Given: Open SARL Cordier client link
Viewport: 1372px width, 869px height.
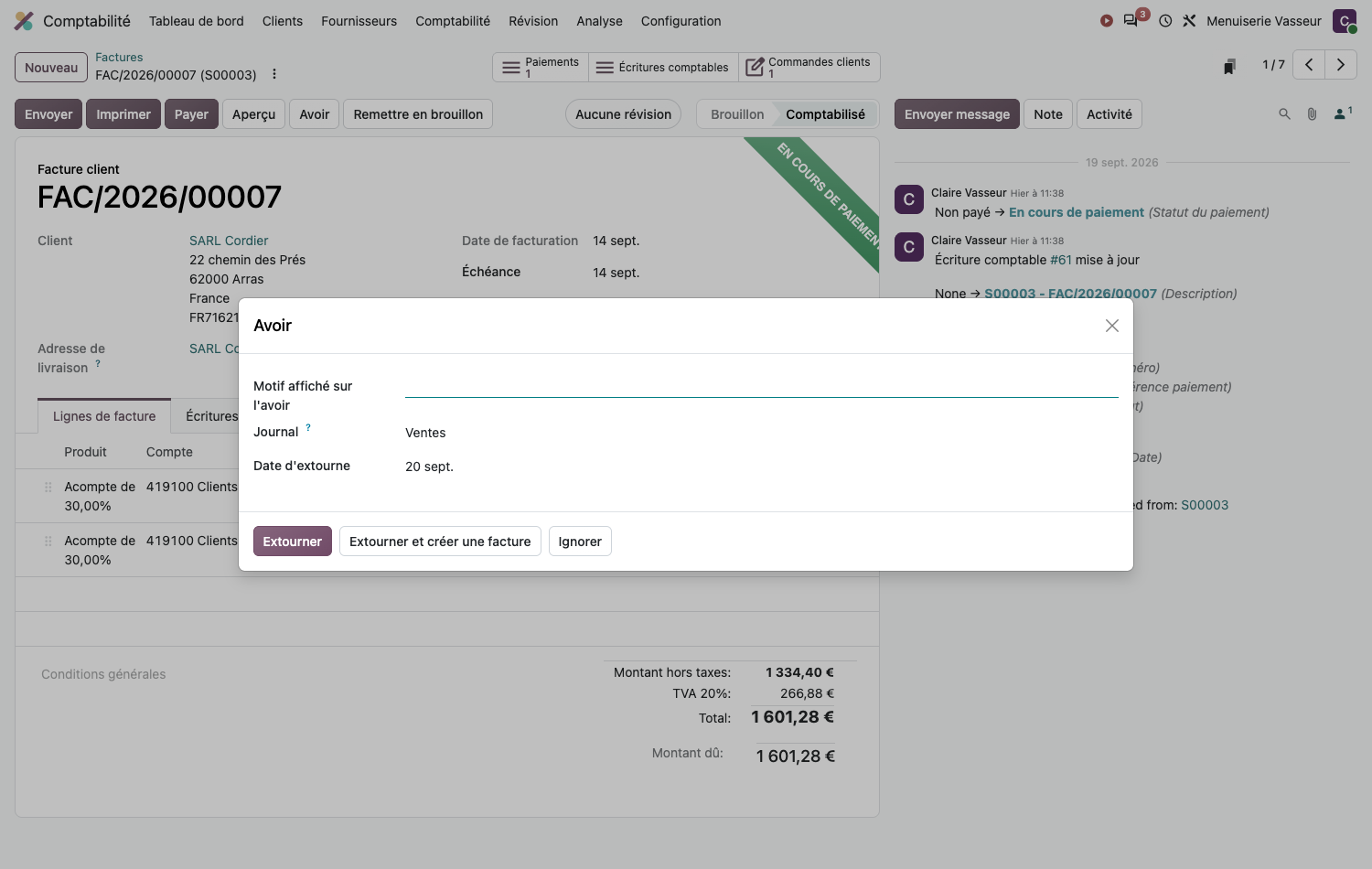Looking at the screenshot, I should [229, 241].
